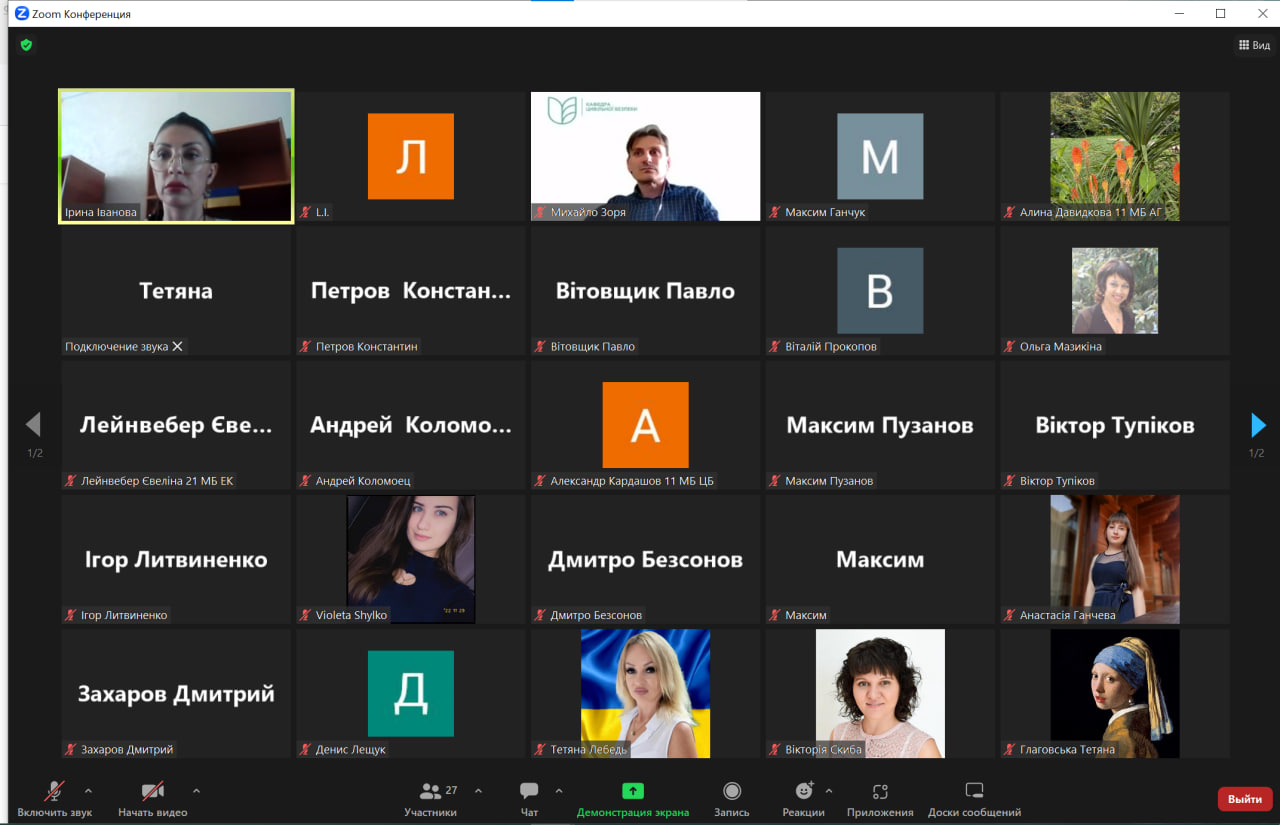Image resolution: width=1280 pixels, height=825 pixels.
Task: Unmute microphone with Включить звук
Action: 55,798
